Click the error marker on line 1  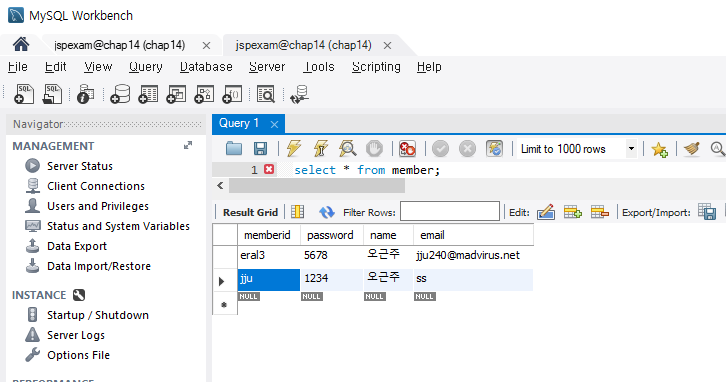pos(269,169)
